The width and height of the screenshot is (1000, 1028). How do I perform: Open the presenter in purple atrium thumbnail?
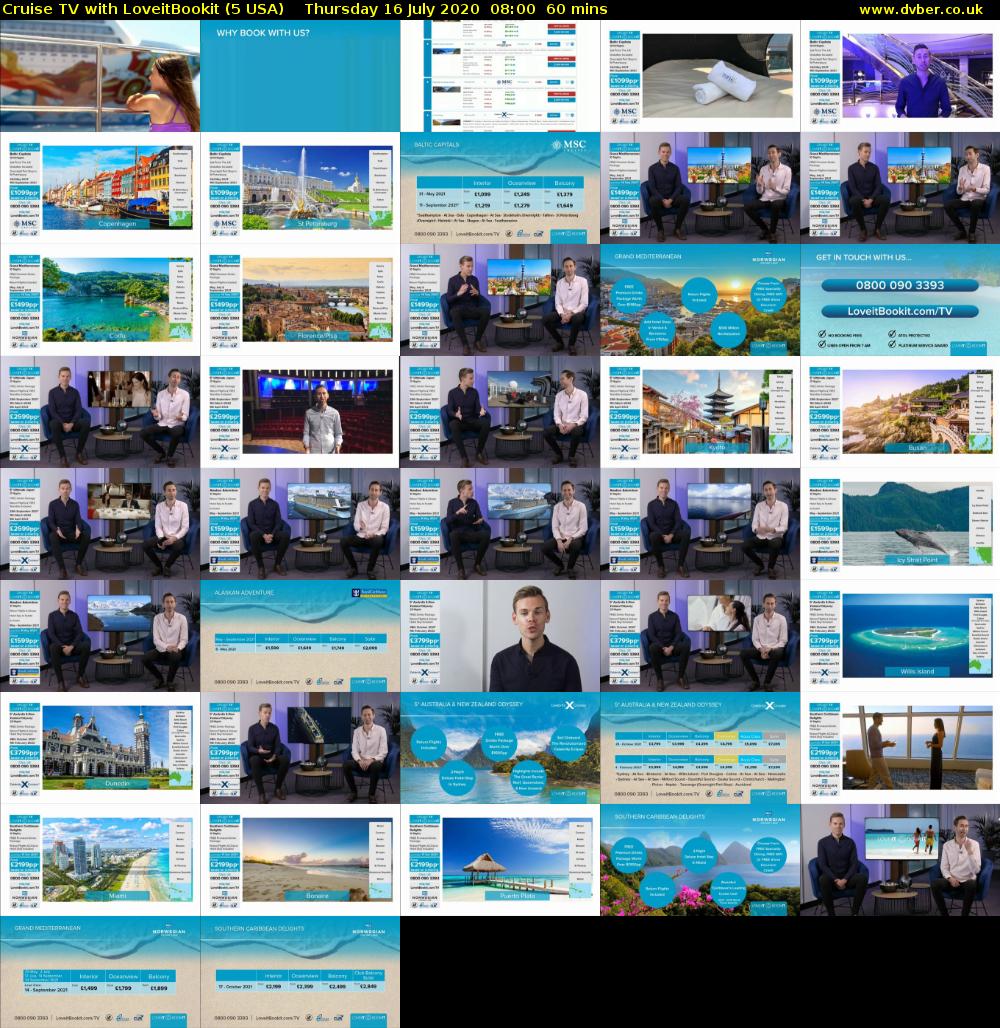click(900, 75)
